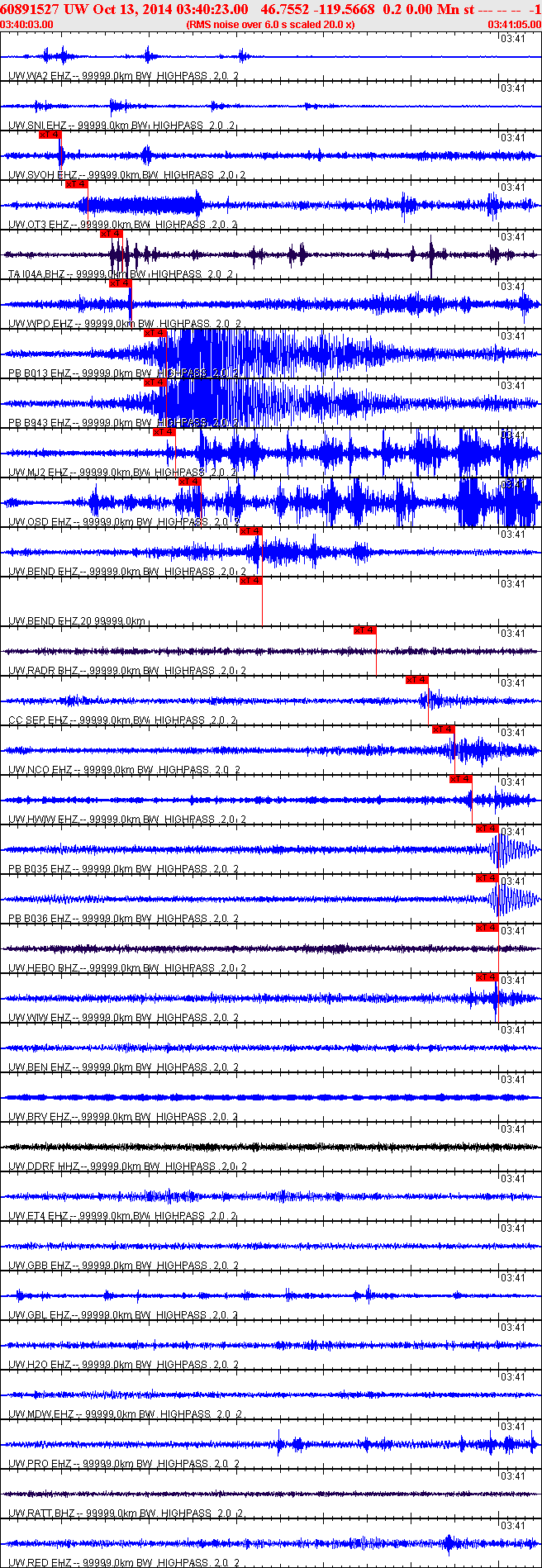Image resolution: width=542 pixels, height=1568 pixels.
Task: Select the UW.RATT BHZ station label
Action: pos(126,1513)
